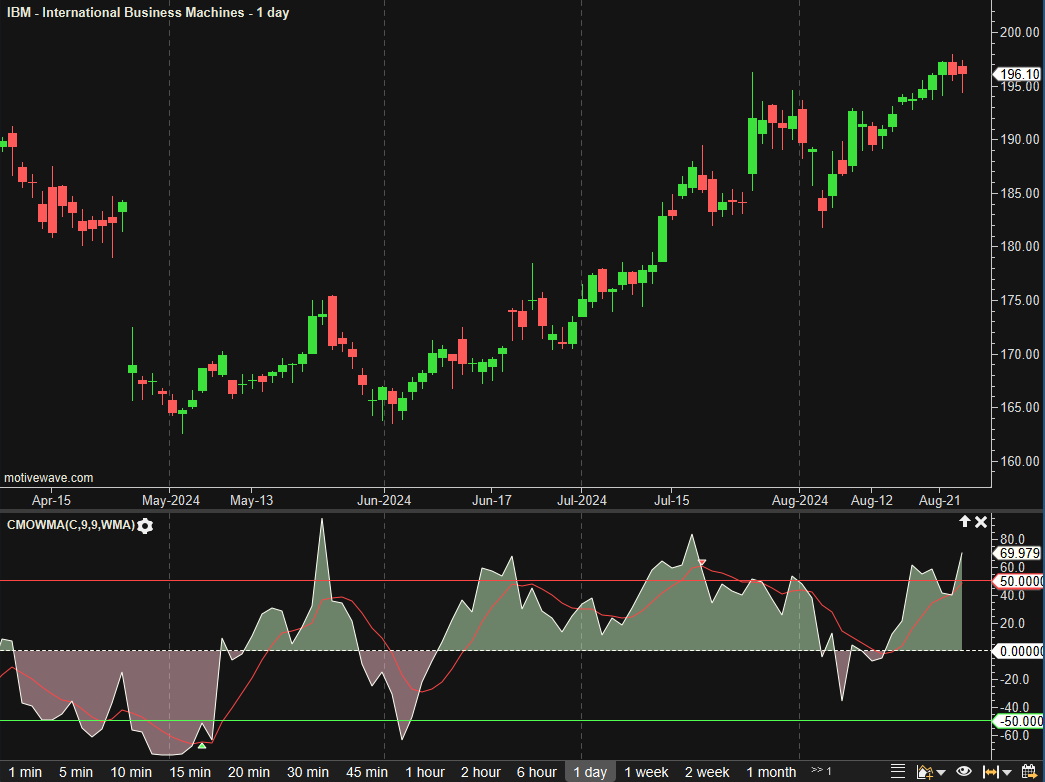The height and width of the screenshot is (782, 1045).
Task: Click the 196.10 current price label
Action: click(1019, 74)
